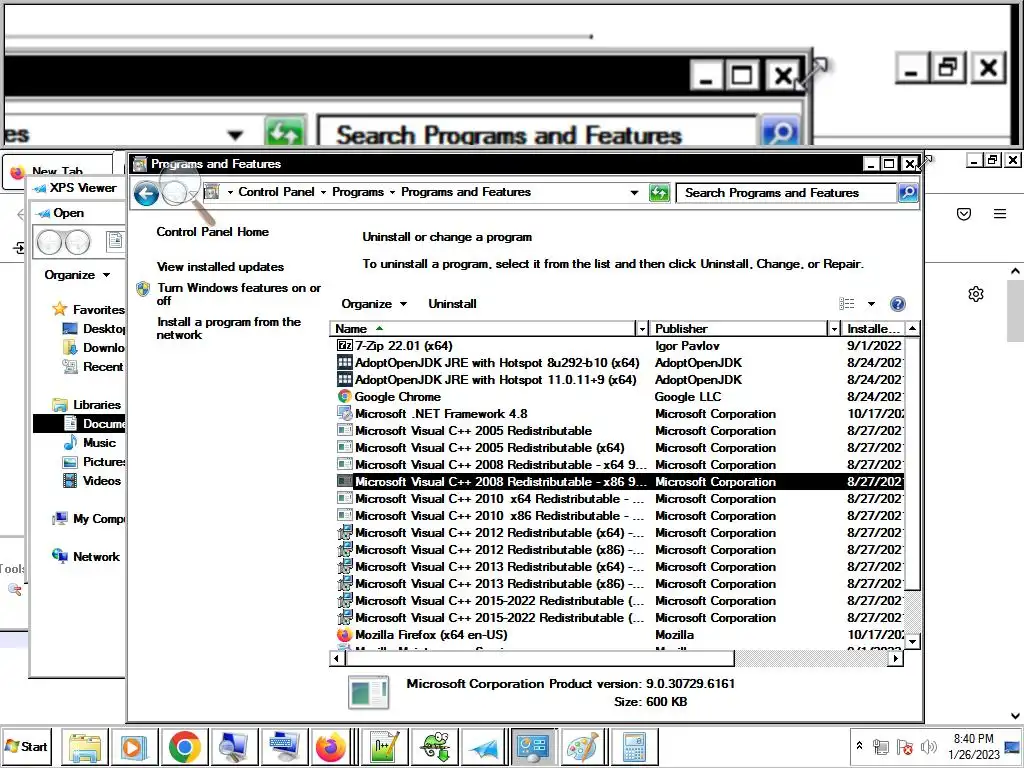Open the Firefox hamburger menu
This screenshot has height=768, width=1024.
point(1000,214)
